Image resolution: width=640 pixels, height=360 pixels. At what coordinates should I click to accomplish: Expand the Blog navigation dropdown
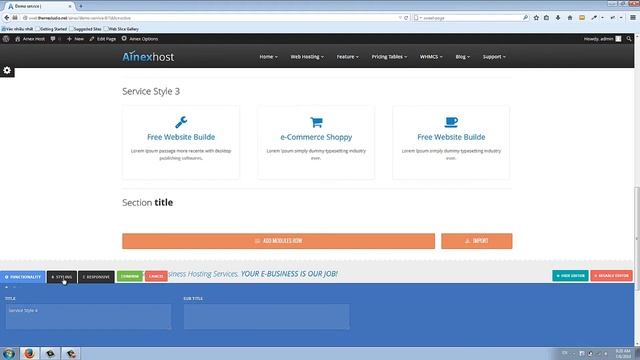point(462,57)
